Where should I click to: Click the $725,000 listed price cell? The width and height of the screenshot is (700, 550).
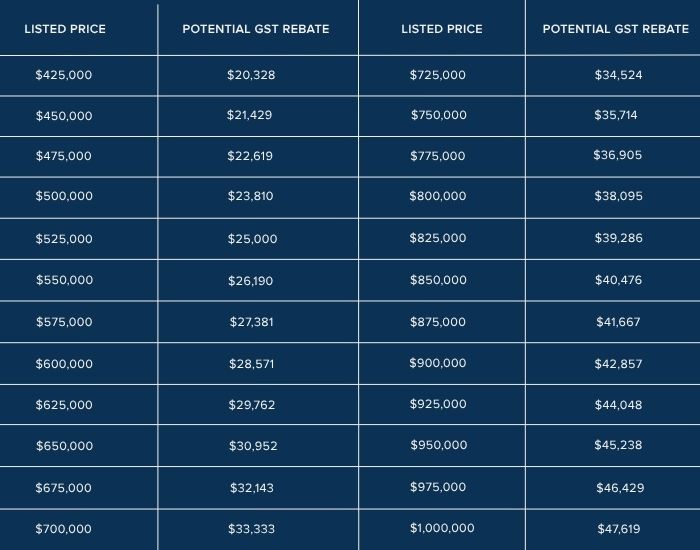(x=438, y=75)
